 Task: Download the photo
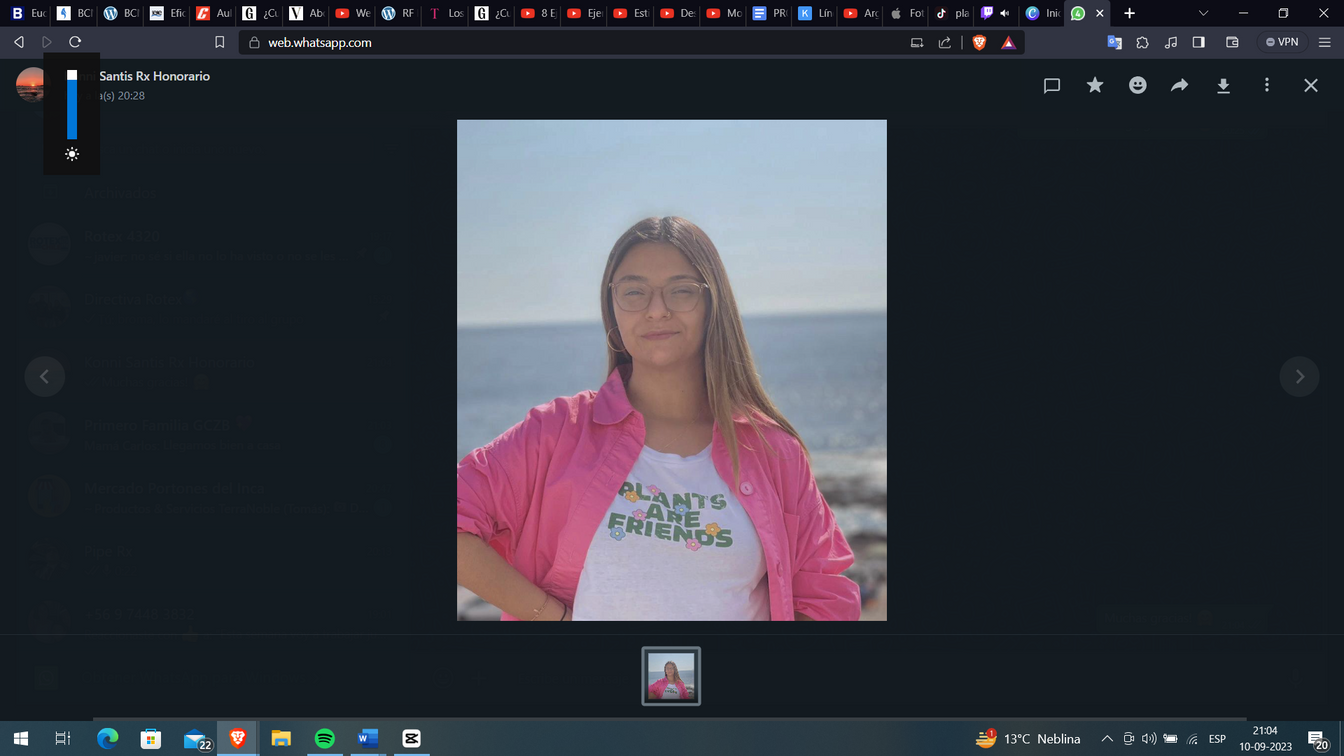click(x=1223, y=86)
